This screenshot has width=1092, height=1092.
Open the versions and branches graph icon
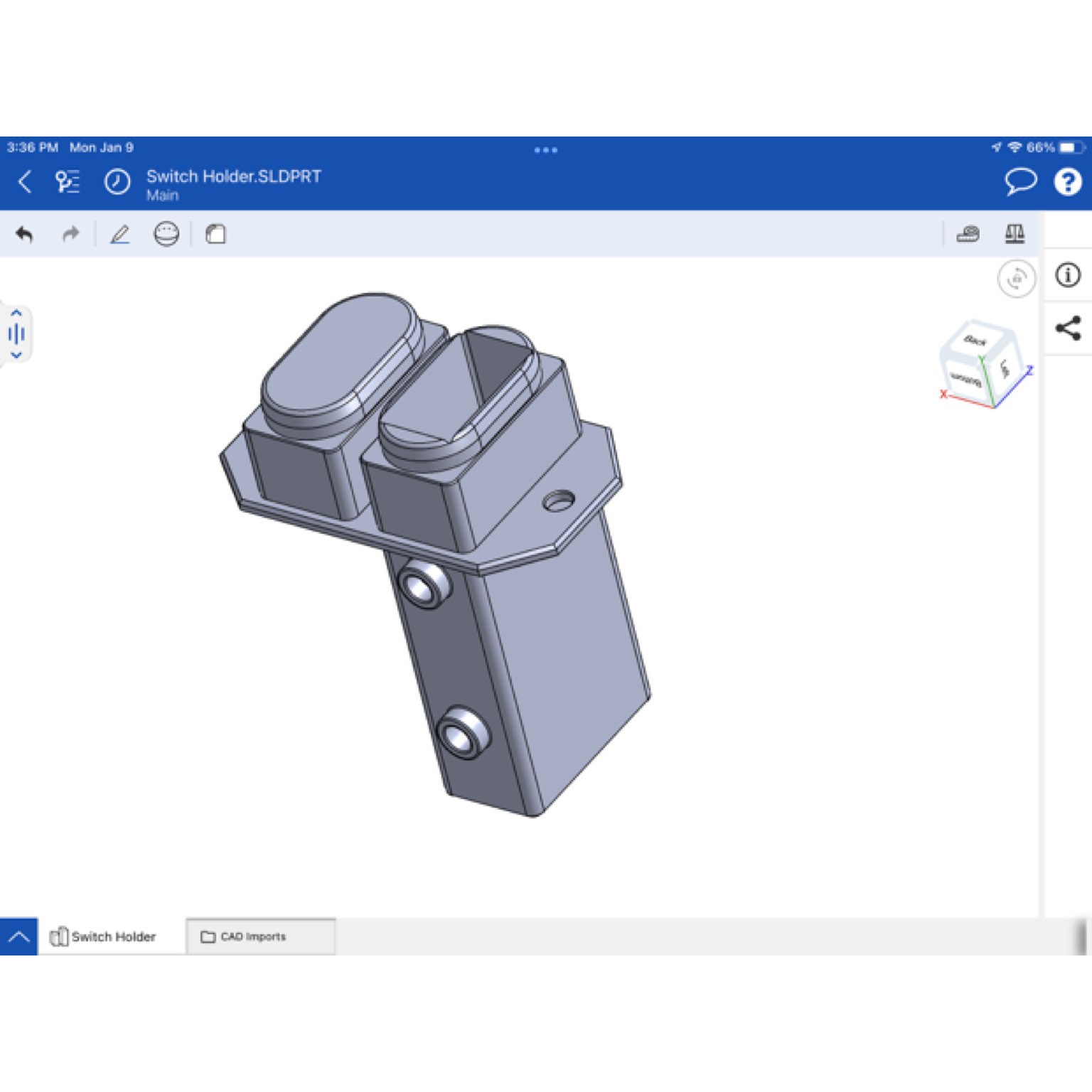[68, 182]
